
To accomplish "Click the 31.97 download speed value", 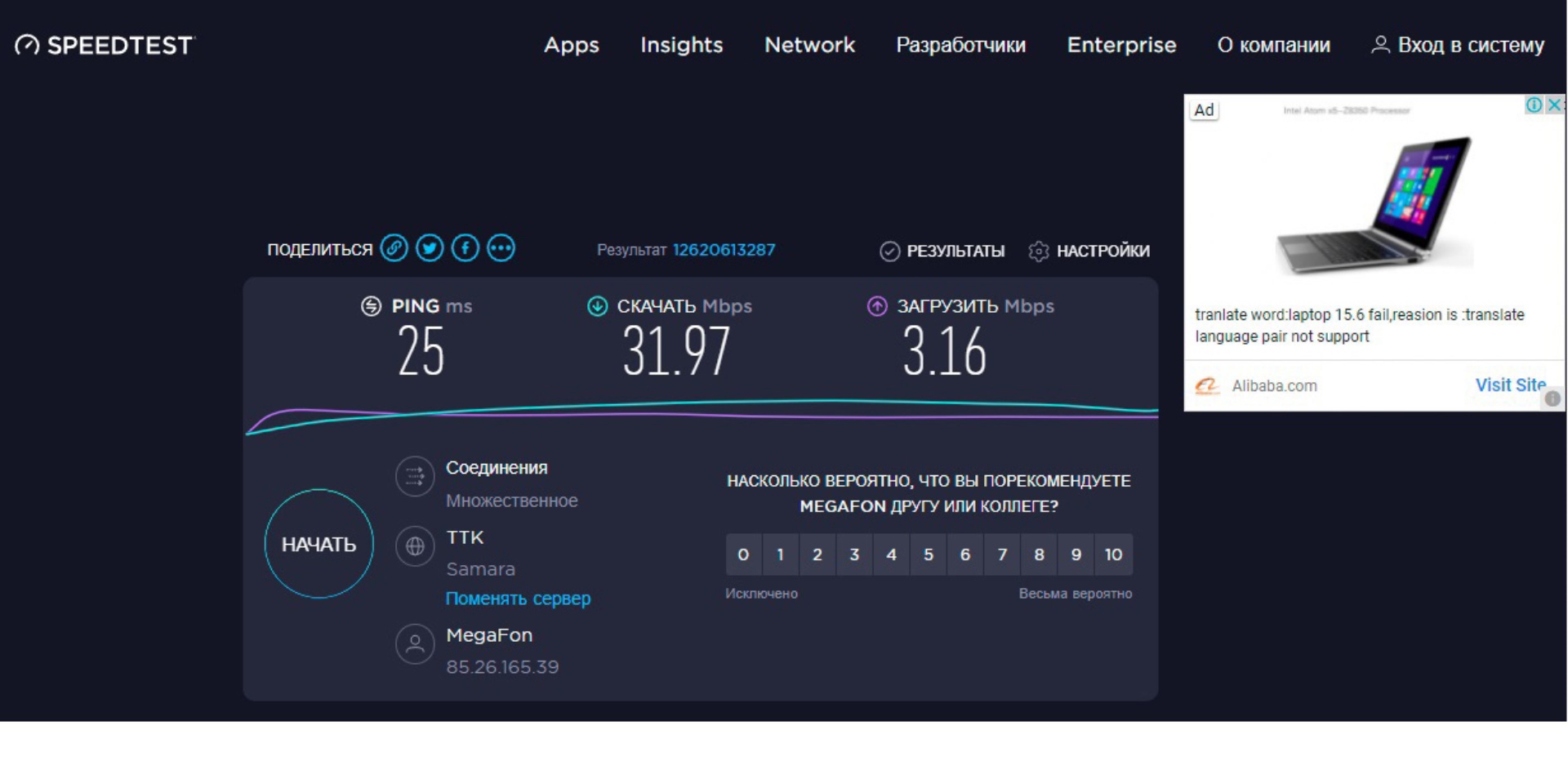I will coord(677,351).
